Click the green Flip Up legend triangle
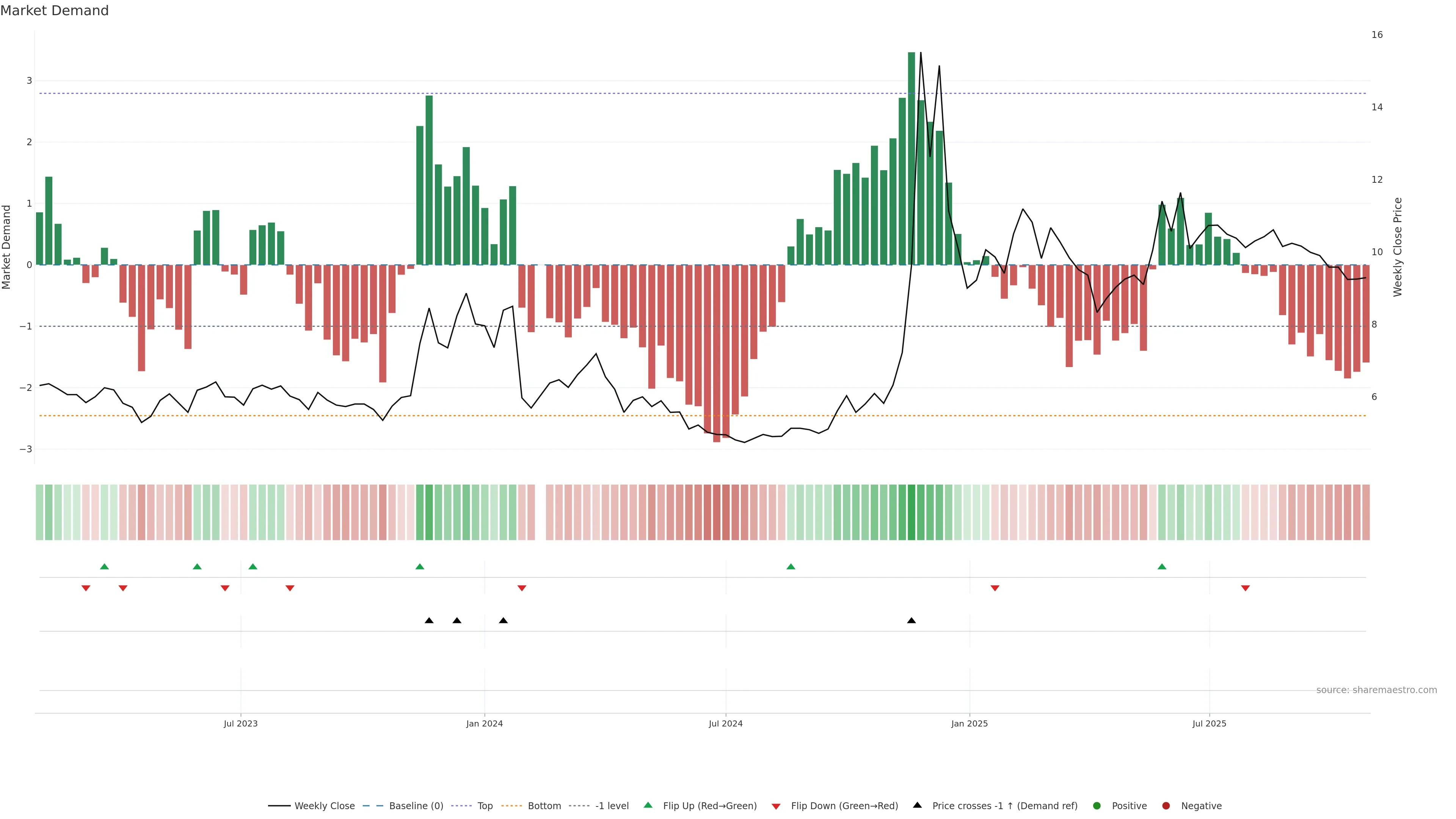The image size is (1456, 819). [x=648, y=805]
